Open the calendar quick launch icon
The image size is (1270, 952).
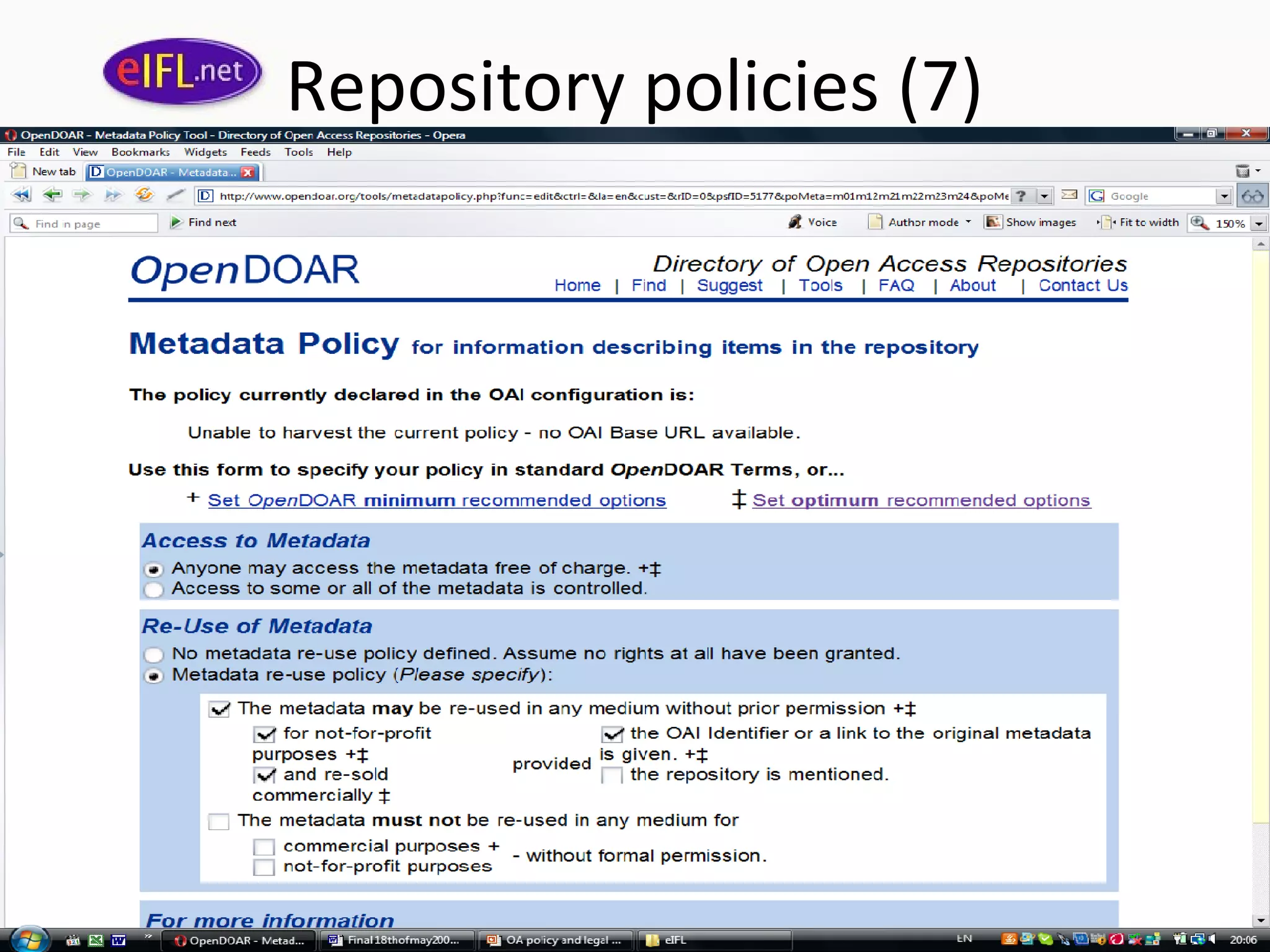[73, 940]
